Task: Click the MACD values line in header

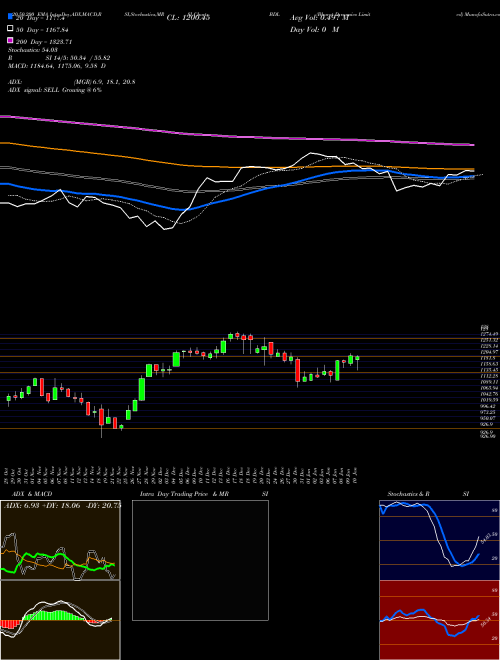Action: pos(57,66)
